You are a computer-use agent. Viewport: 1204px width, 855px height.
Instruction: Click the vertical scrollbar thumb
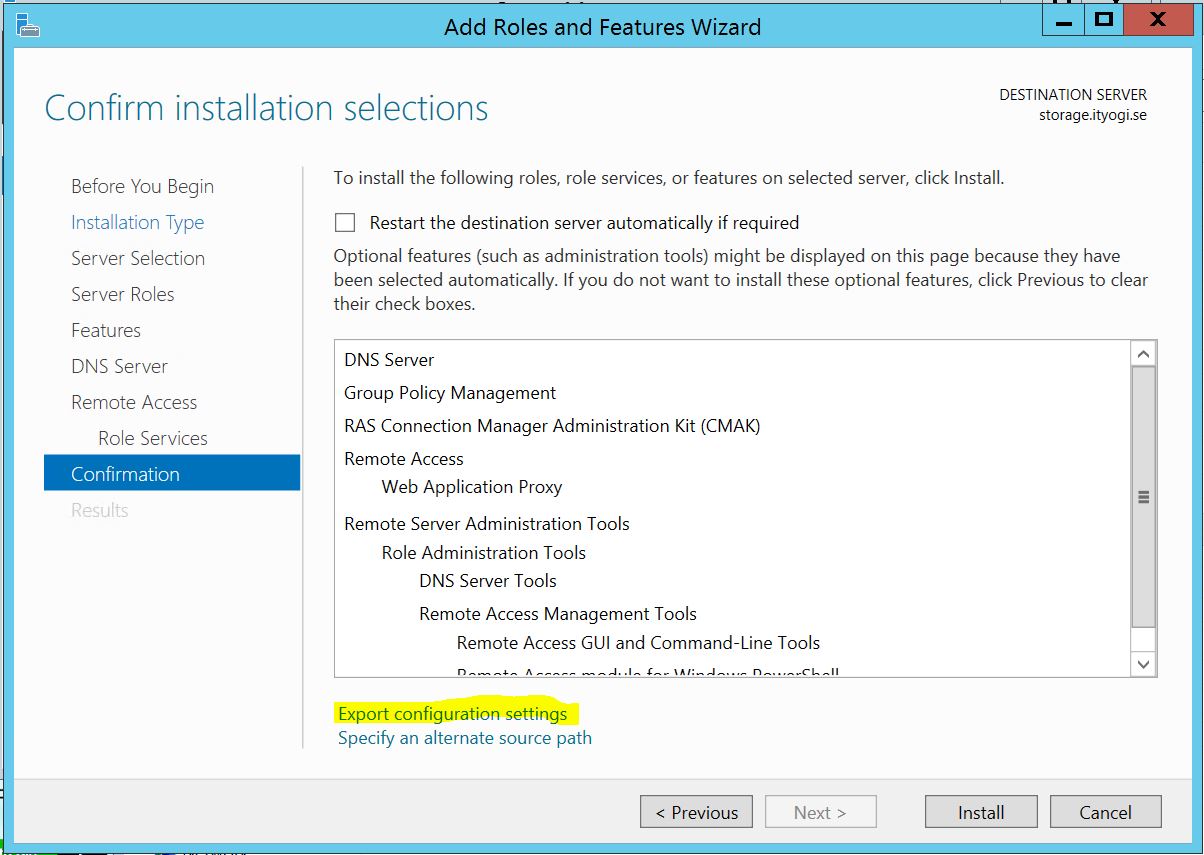pos(1143,497)
